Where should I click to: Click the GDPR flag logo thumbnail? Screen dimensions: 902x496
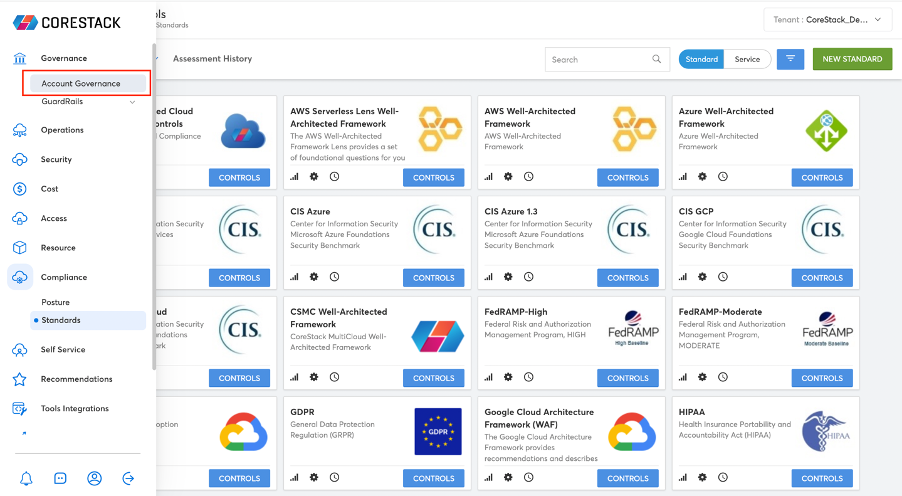[x=438, y=432]
